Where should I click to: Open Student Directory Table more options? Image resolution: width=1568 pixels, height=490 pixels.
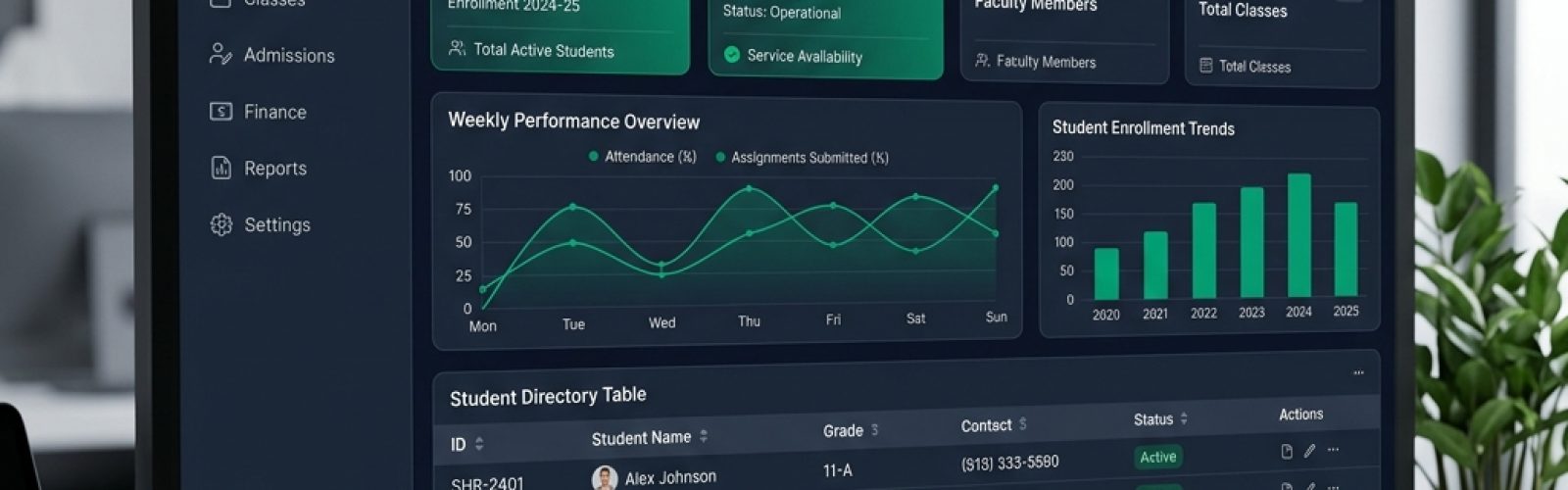tap(1358, 373)
